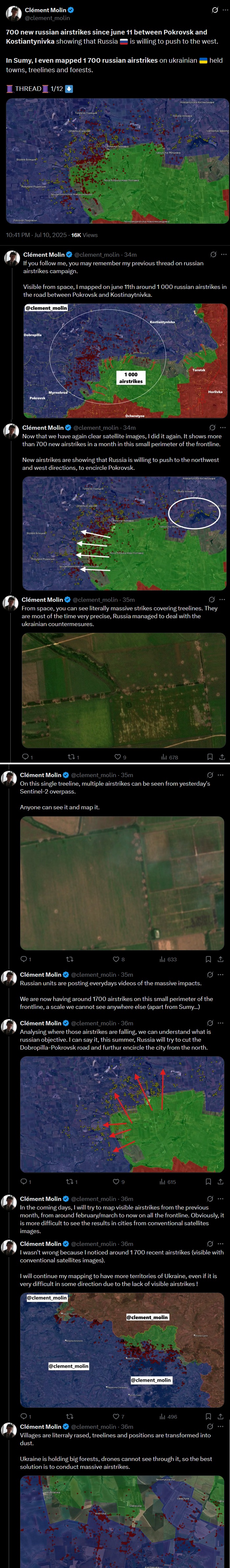Like the tweet with 7 likes
This screenshot has width=230, height=1568.
119,1416
